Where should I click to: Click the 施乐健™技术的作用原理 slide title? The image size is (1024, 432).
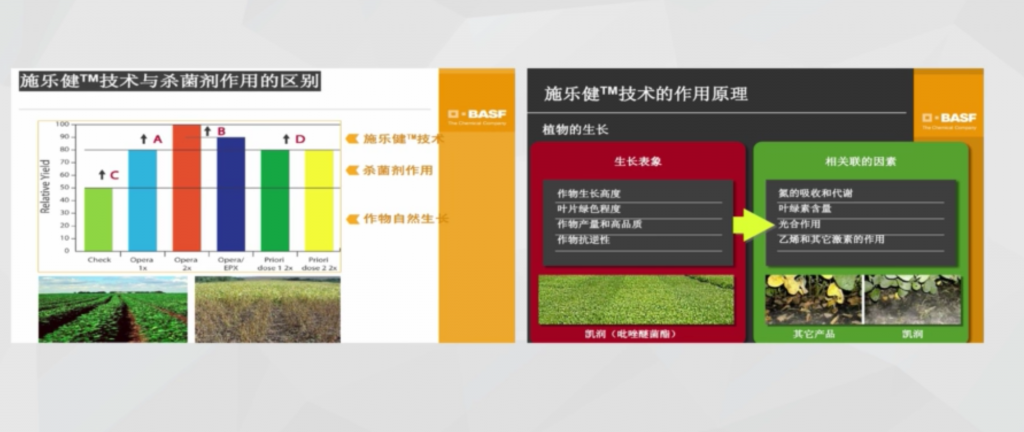pos(646,94)
